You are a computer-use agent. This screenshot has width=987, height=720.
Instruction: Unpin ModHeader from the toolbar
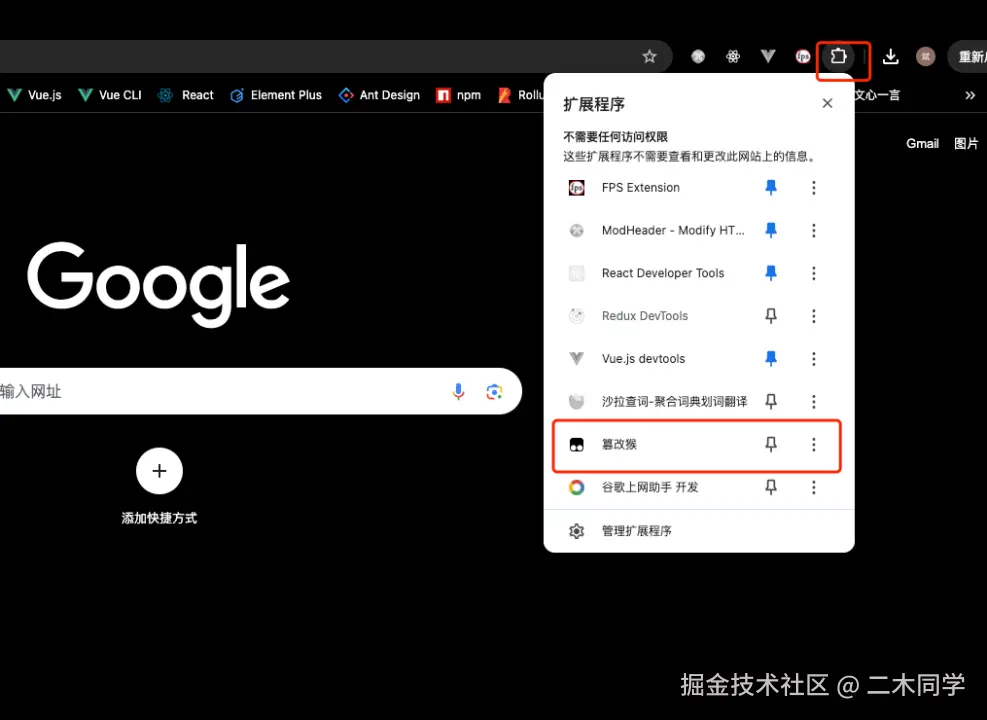pos(770,230)
